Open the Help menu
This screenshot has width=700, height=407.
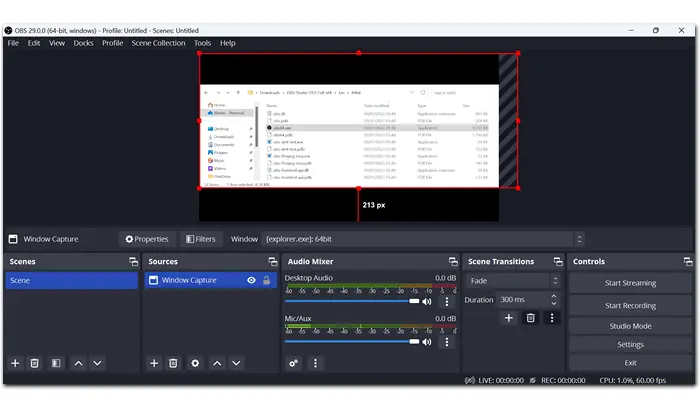coord(228,43)
